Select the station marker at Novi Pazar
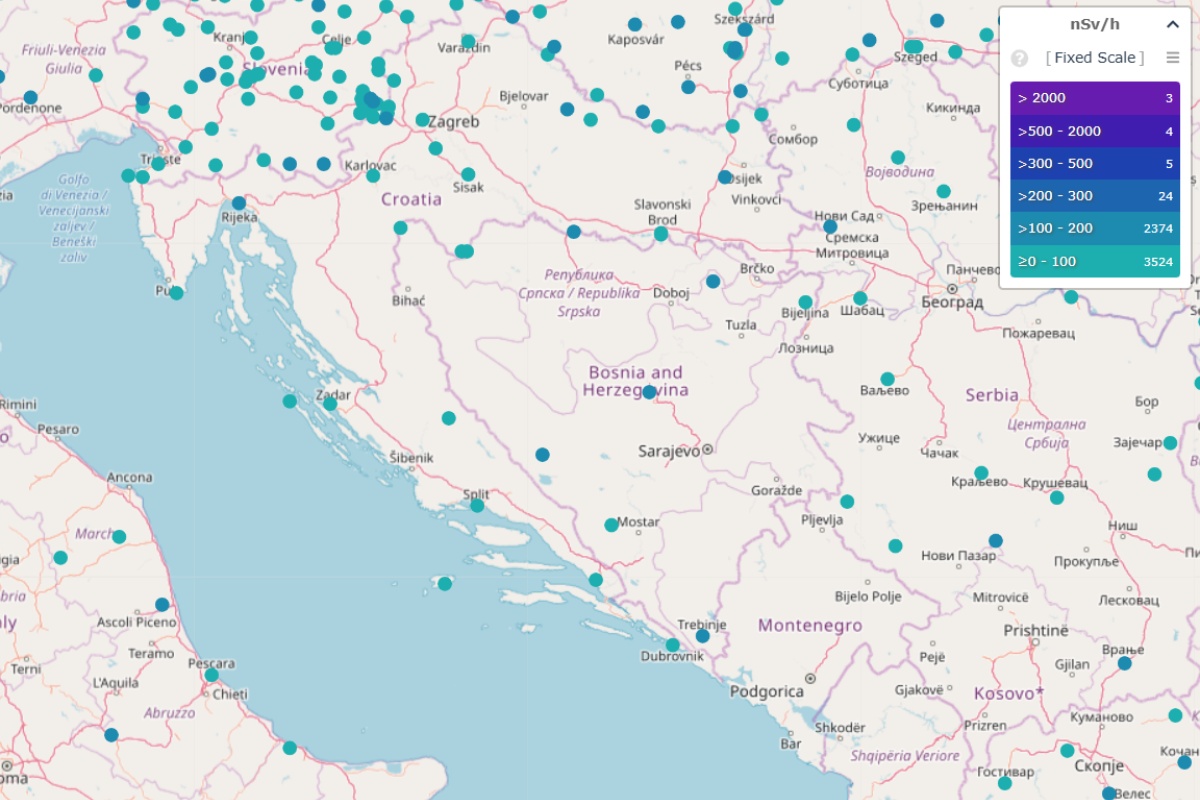1200x800 pixels. click(995, 541)
